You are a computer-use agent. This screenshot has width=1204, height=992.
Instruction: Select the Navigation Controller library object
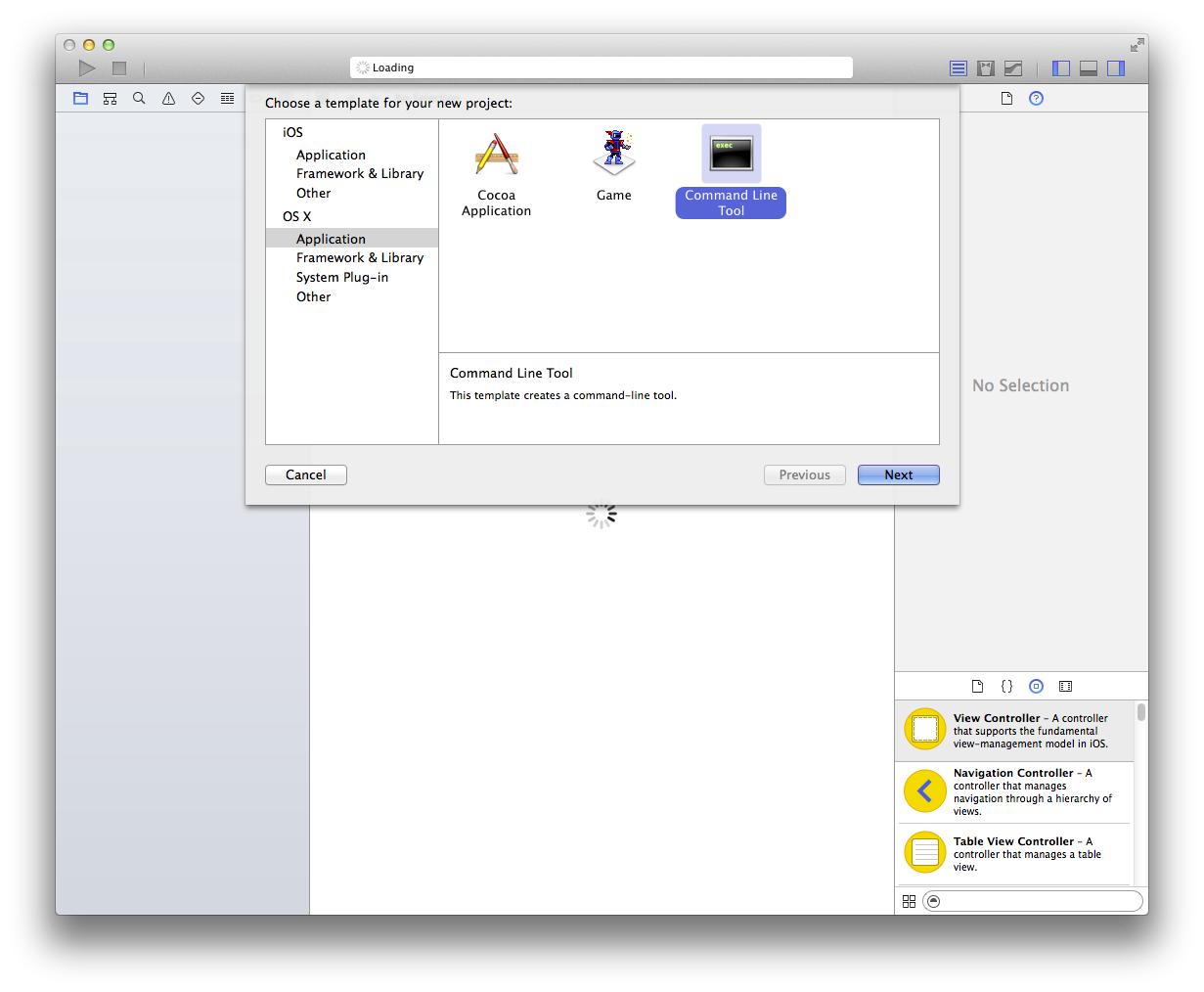(1014, 792)
